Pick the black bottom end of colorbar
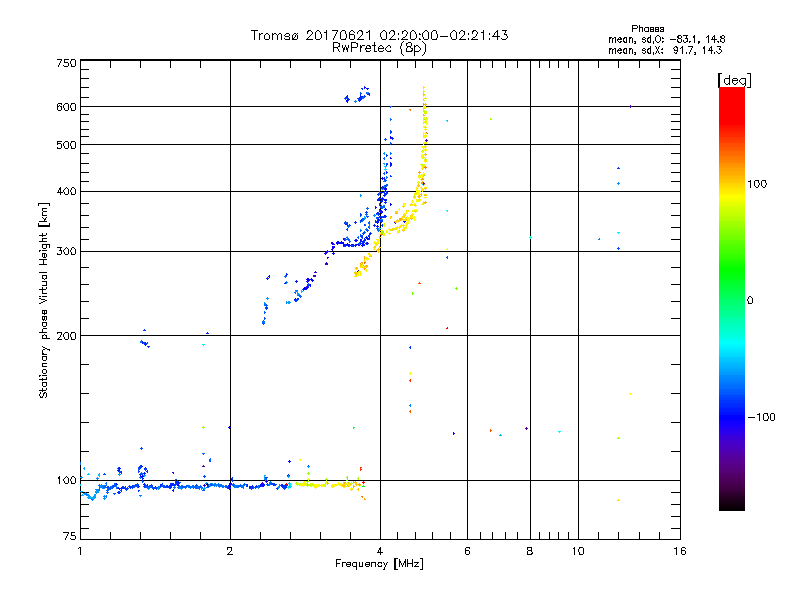Screen dimensions: 800x600 coord(731,506)
